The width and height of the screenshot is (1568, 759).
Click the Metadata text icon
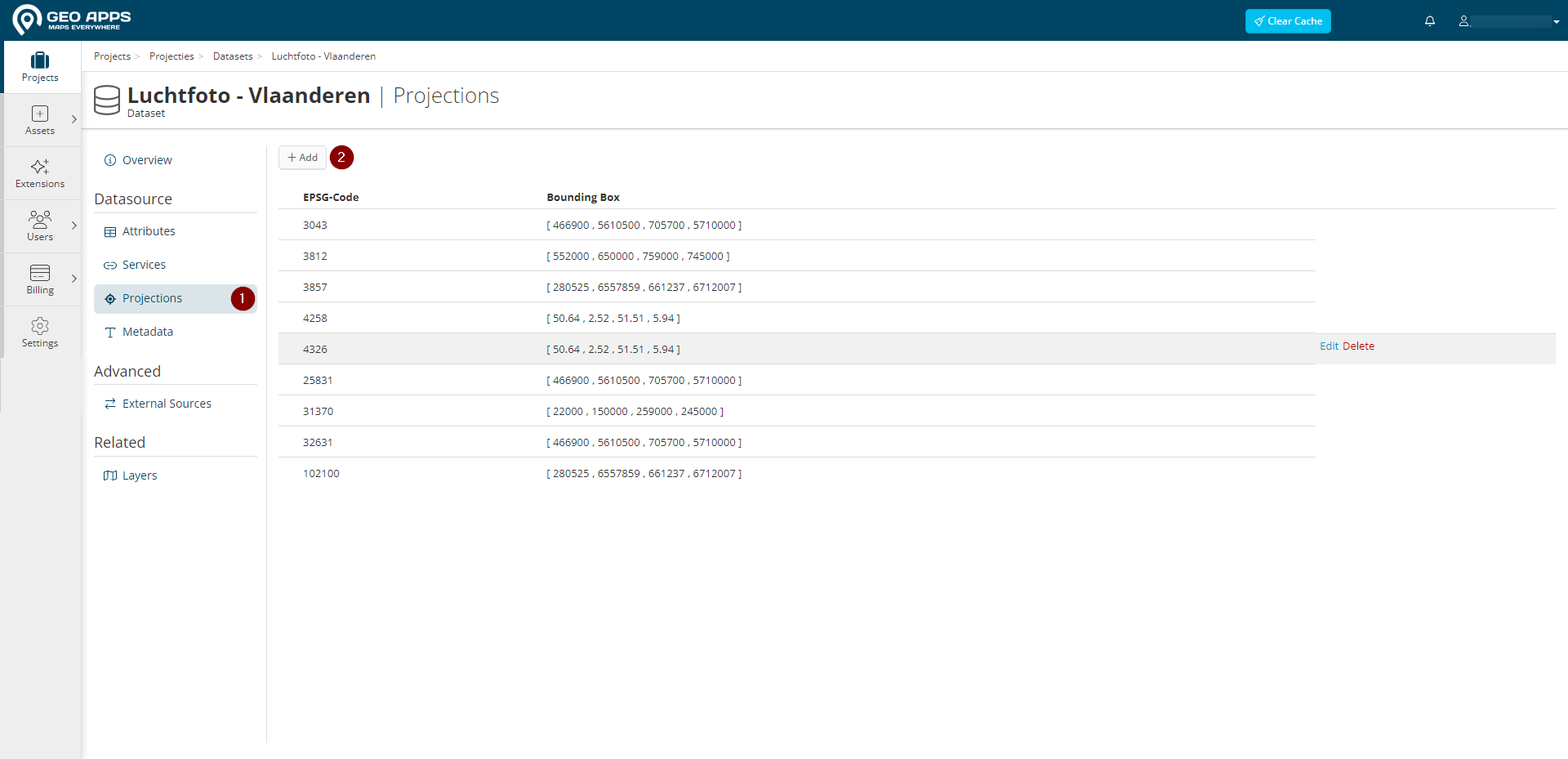point(110,333)
